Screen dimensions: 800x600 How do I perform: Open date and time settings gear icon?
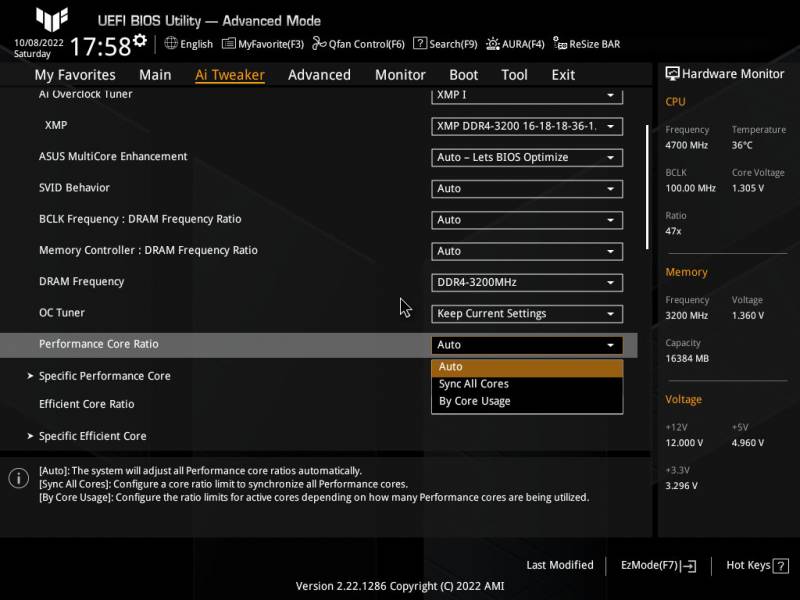click(140, 40)
